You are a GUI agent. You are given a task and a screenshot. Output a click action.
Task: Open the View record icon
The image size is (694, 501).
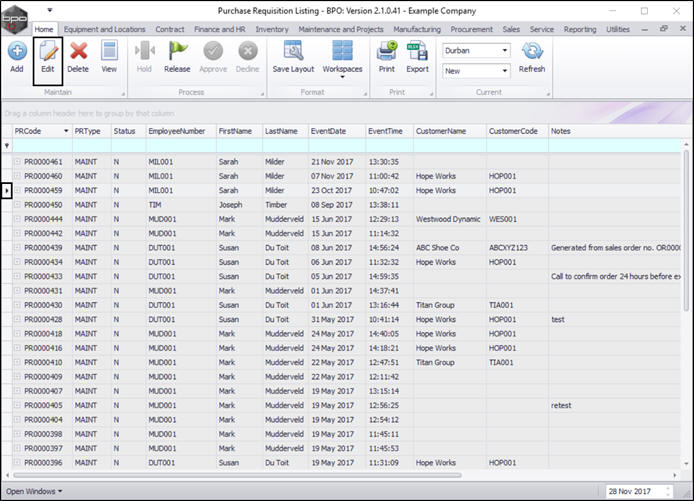[108, 56]
